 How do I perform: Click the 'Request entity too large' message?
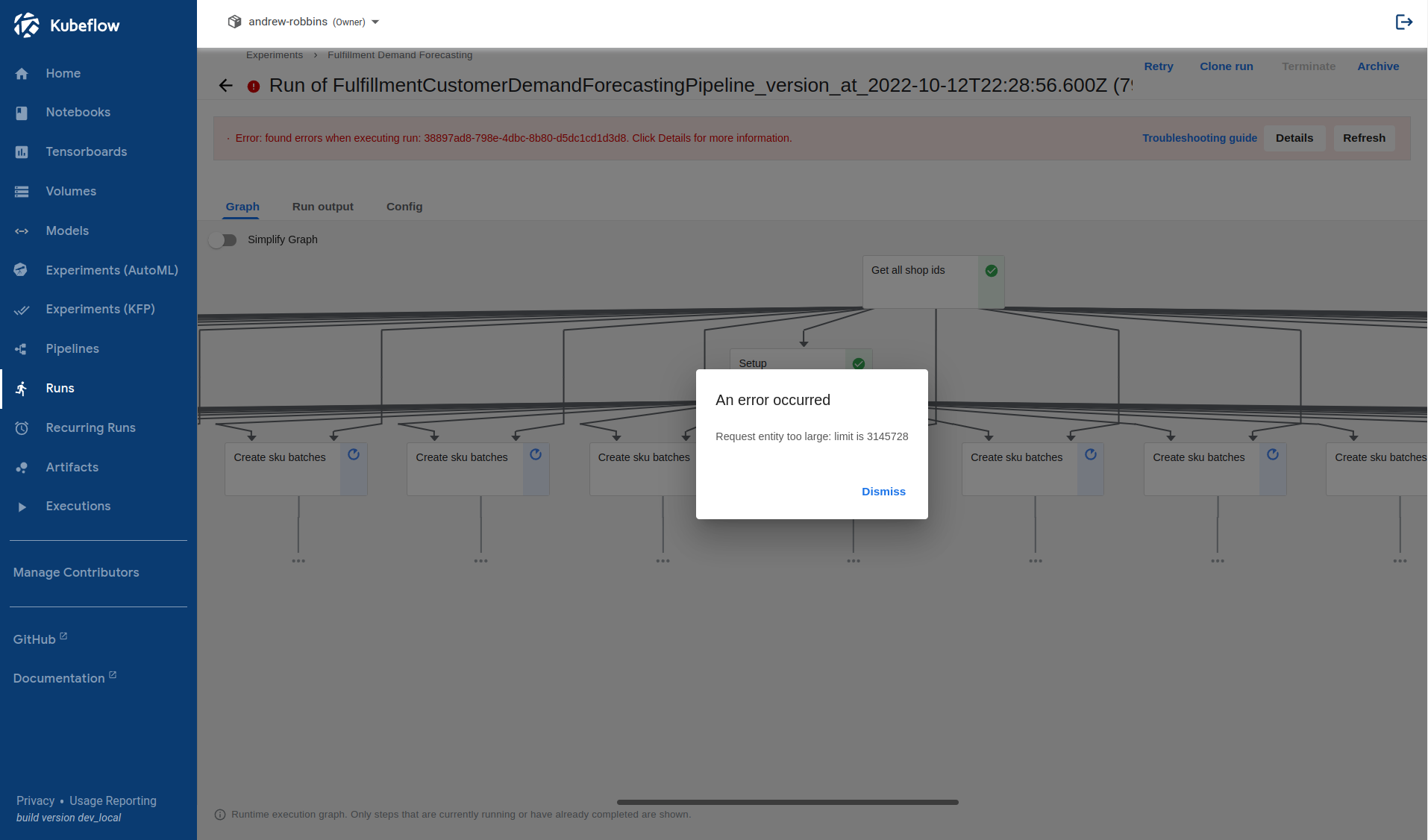(x=812, y=437)
